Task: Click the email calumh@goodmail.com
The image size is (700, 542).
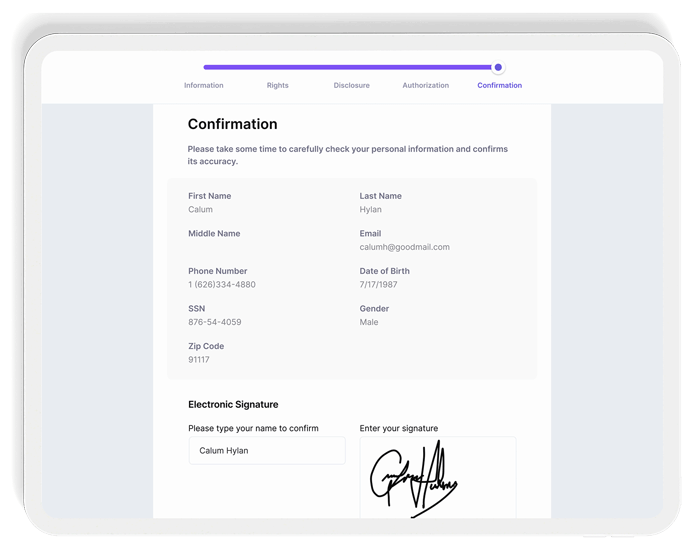Action: point(404,247)
